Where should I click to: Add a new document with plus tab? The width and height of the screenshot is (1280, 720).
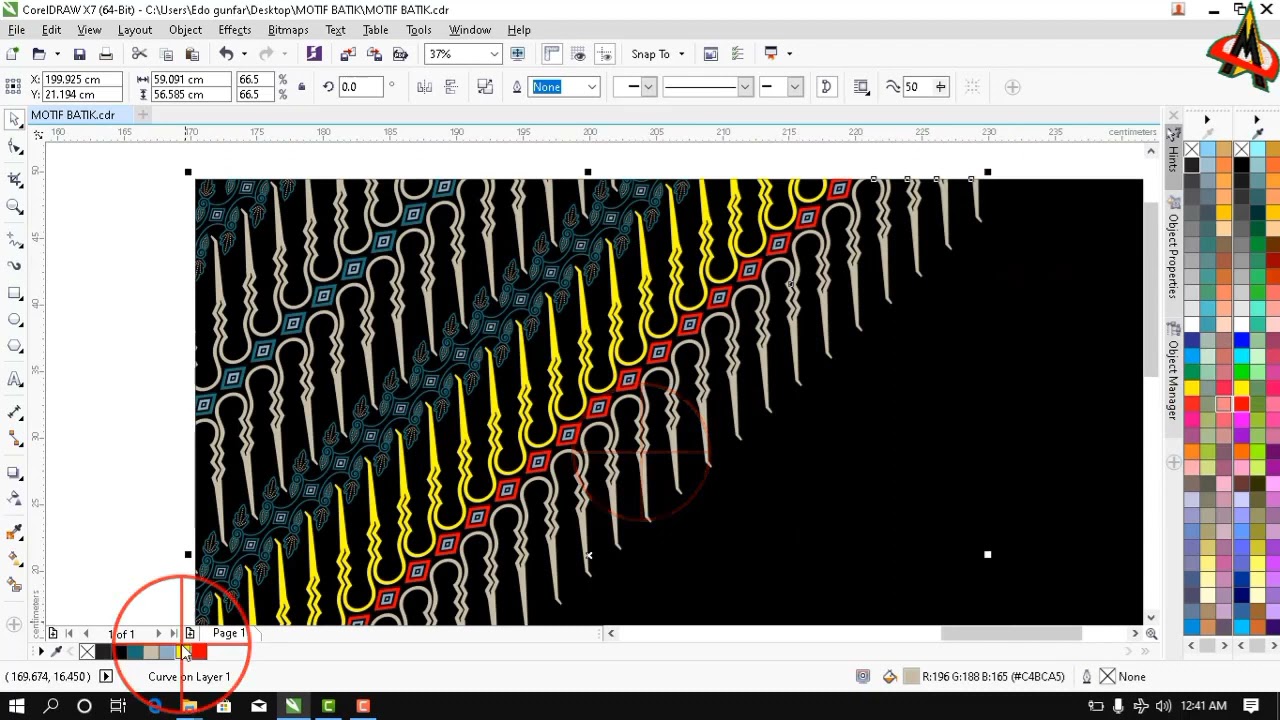(x=143, y=115)
